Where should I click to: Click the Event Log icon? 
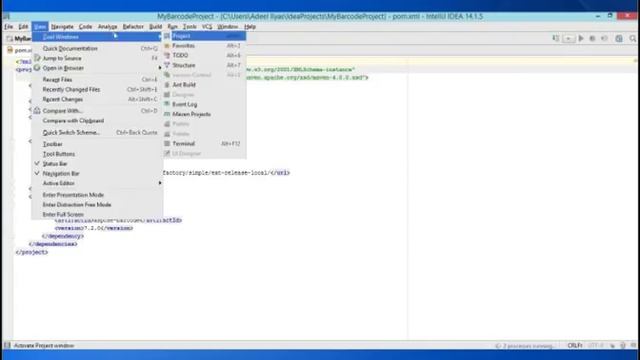pyautogui.click(x=167, y=104)
